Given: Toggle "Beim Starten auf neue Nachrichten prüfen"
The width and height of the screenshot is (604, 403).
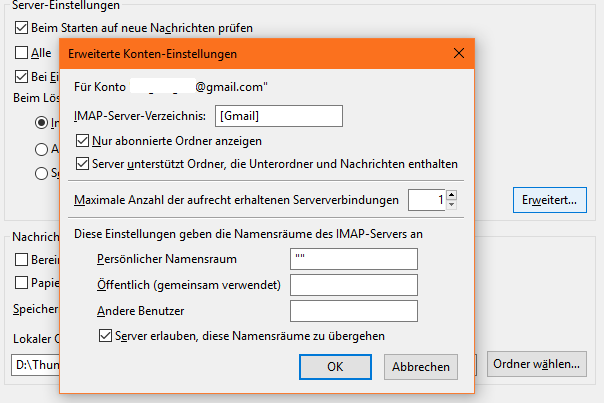Looking at the screenshot, I should 22,26.
